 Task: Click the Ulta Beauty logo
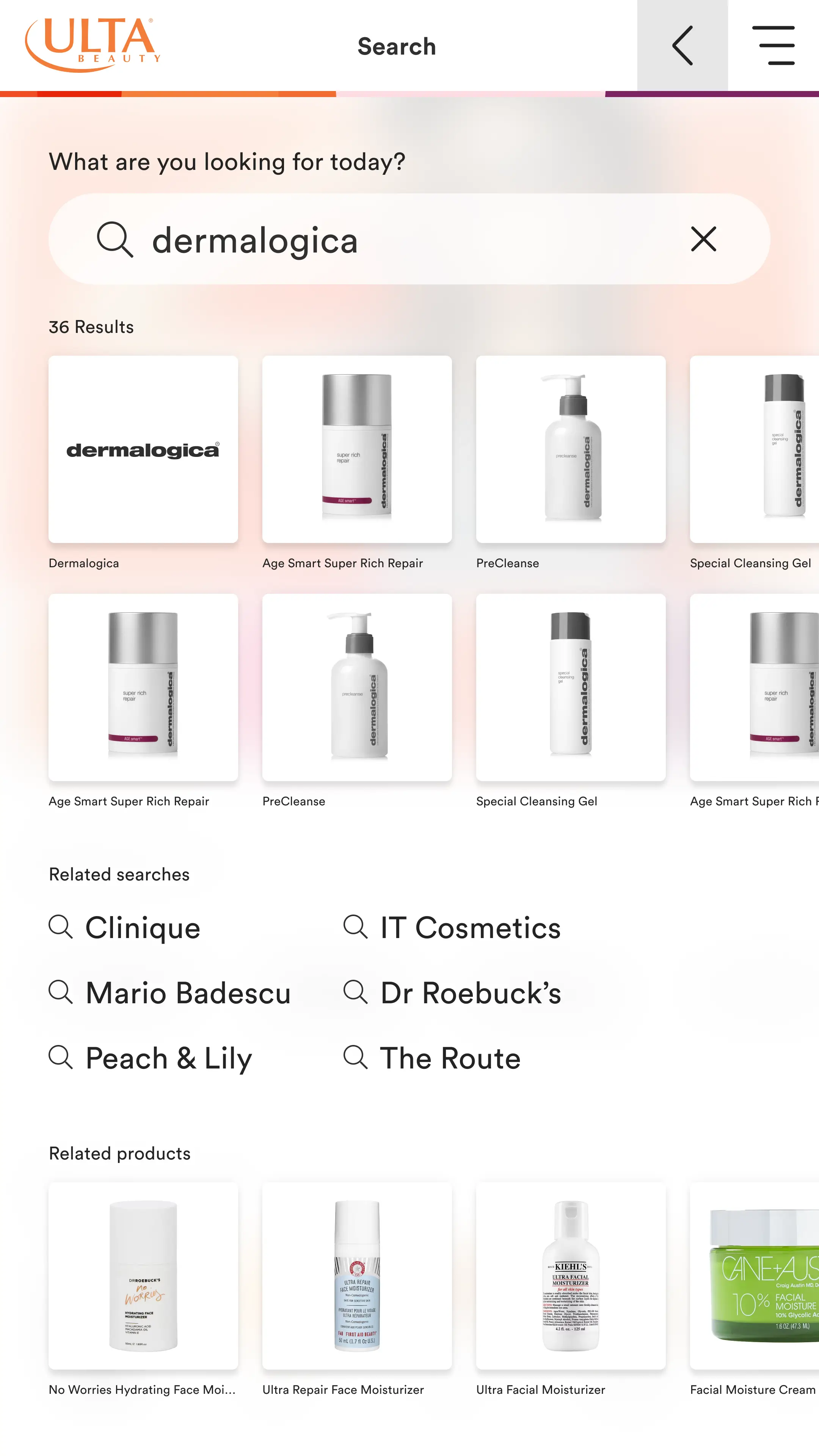coord(93,45)
